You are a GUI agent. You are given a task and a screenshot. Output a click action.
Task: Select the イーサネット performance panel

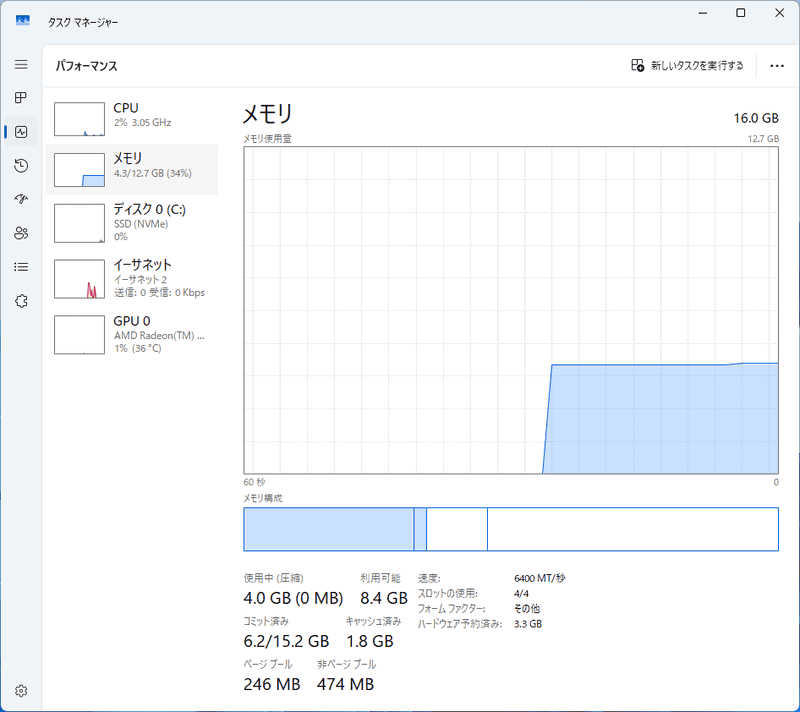coord(130,278)
